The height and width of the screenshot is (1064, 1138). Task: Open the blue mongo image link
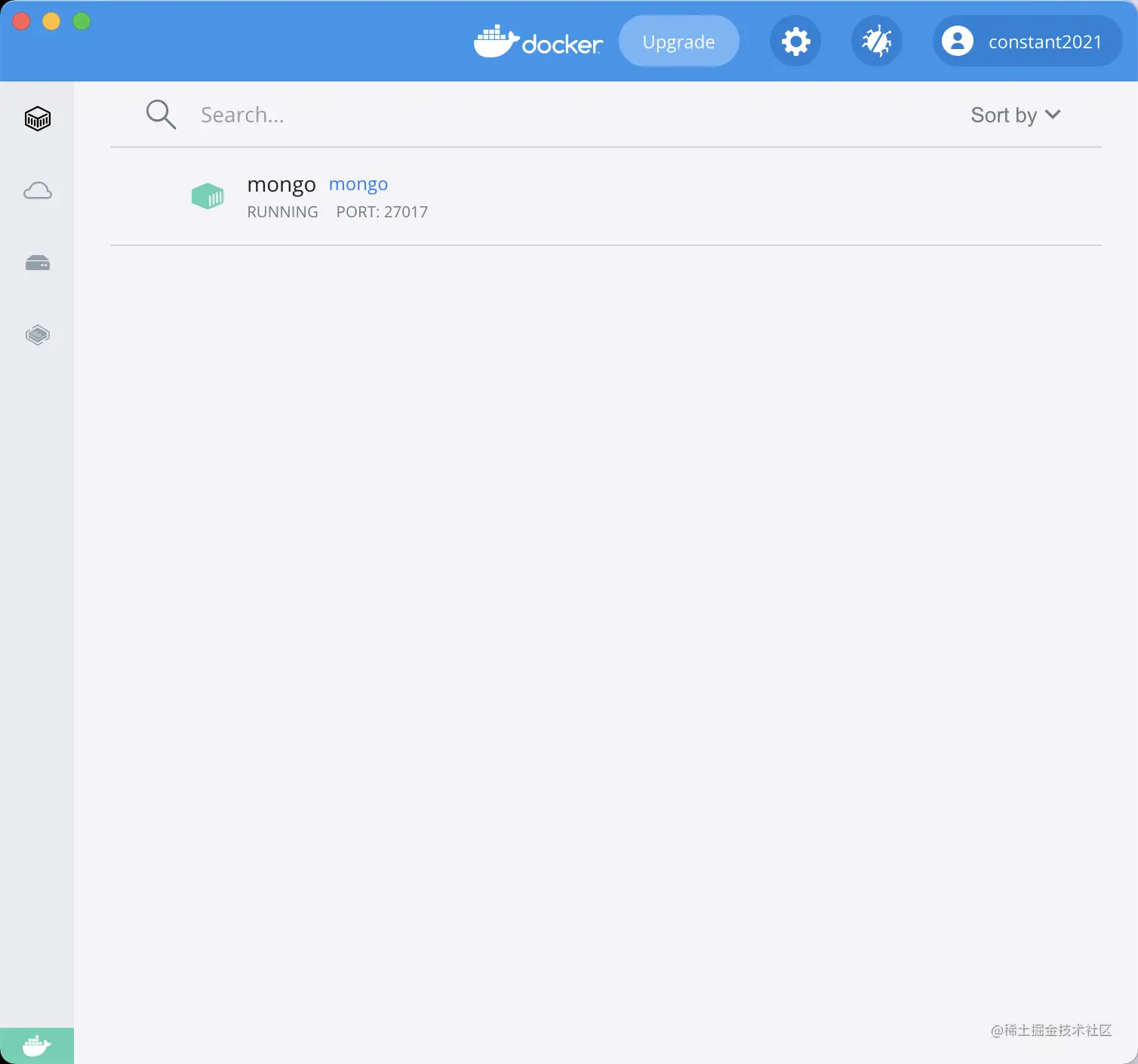point(358,184)
